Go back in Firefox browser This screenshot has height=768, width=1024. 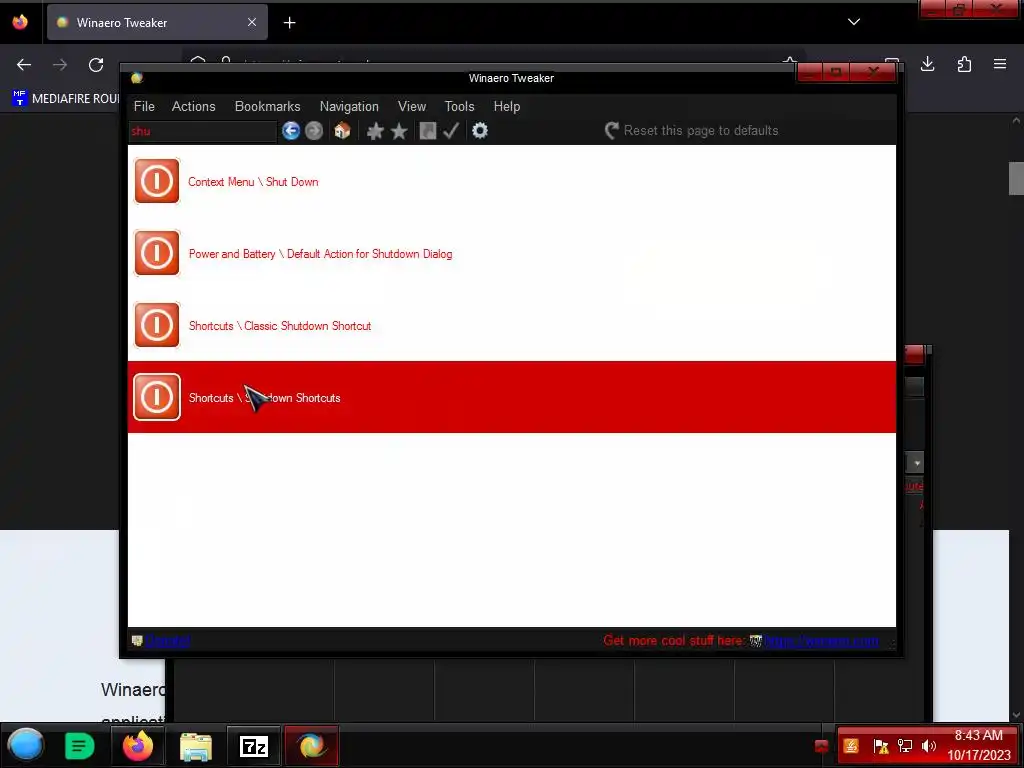coord(24,65)
